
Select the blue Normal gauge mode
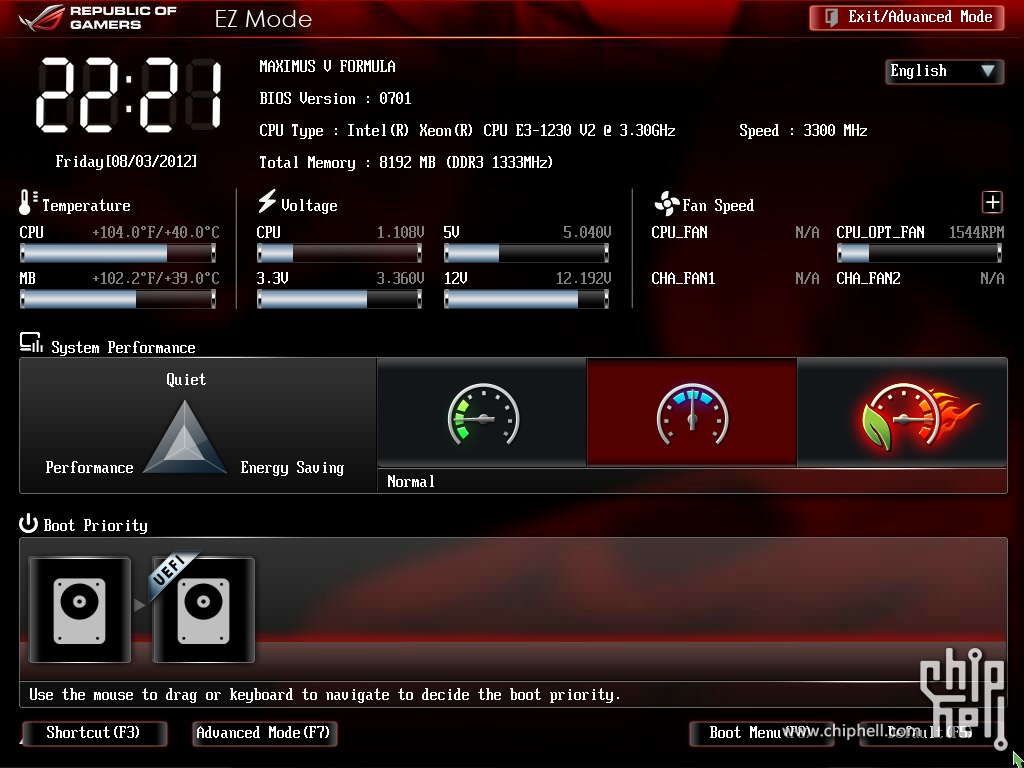[x=692, y=413]
